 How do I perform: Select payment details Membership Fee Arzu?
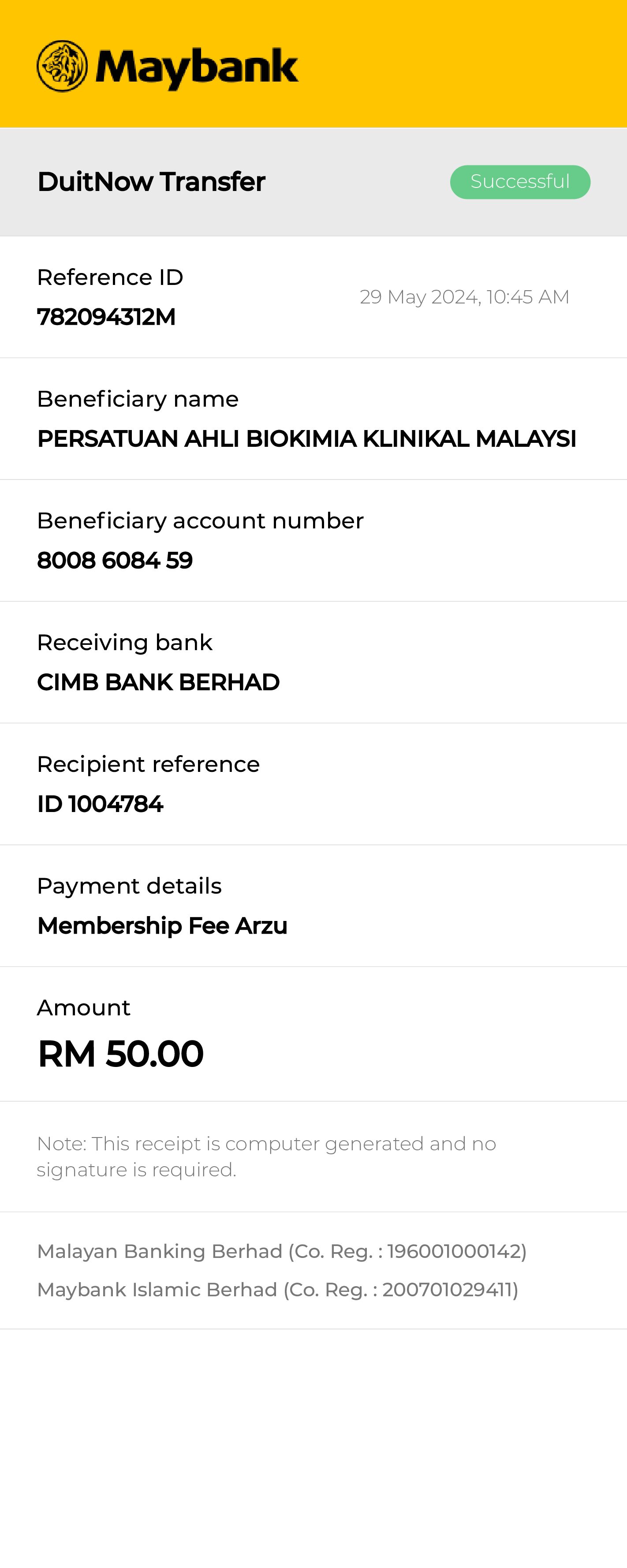162,926
